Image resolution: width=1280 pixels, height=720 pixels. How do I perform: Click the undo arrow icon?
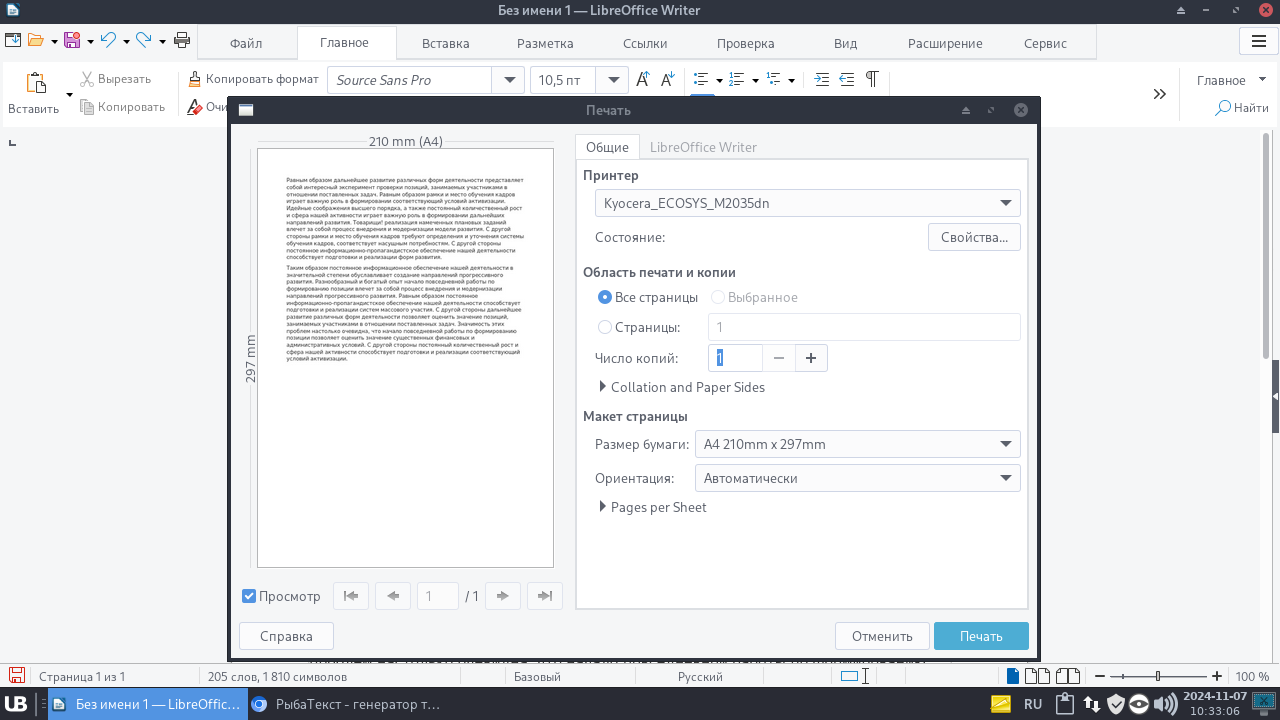(x=108, y=41)
